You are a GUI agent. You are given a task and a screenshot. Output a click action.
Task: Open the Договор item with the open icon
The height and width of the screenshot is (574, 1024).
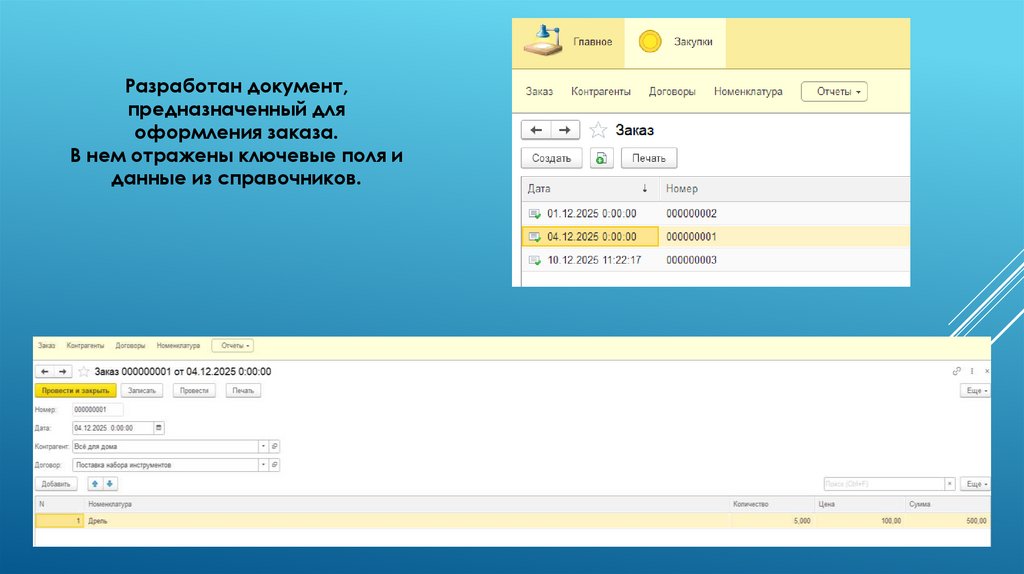pyautogui.click(x=274, y=465)
